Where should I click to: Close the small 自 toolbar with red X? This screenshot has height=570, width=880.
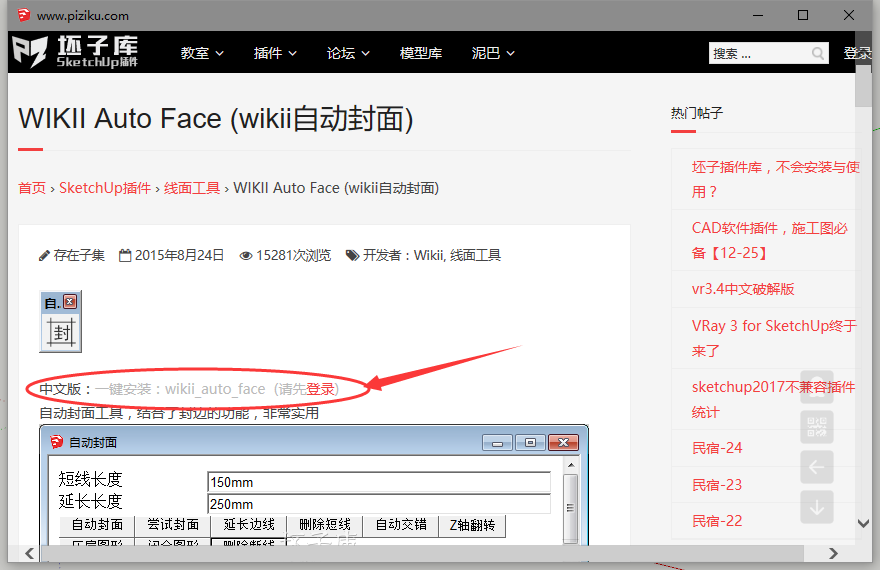[x=70, y=302]
